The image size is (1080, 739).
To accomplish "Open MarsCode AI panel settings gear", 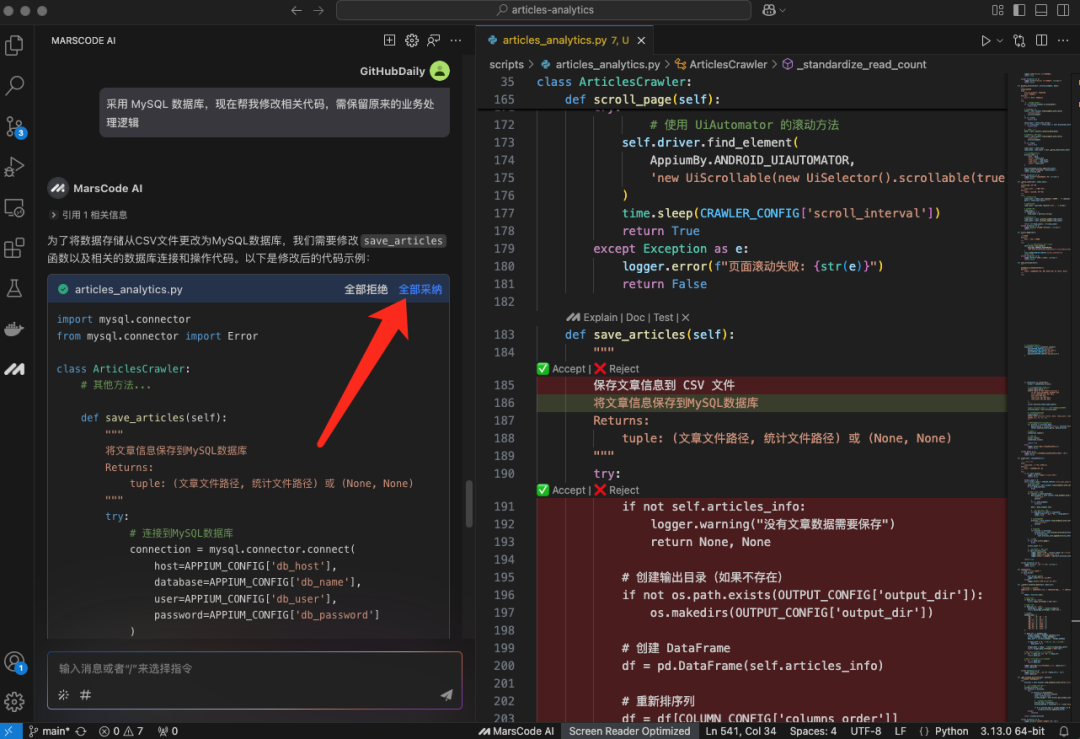I will click(x=411, y=41).
